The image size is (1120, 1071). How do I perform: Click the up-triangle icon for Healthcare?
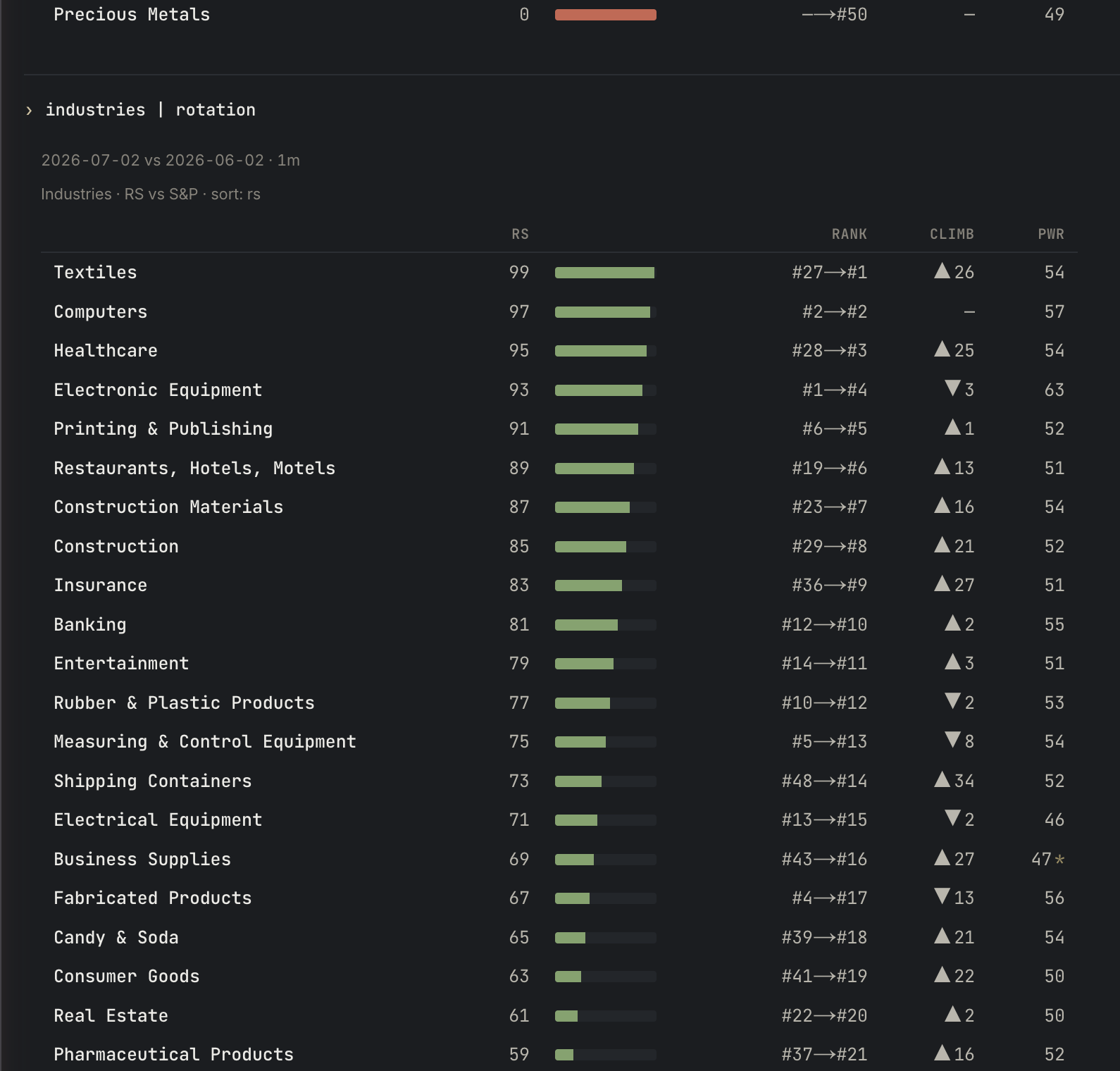(942, 349)
